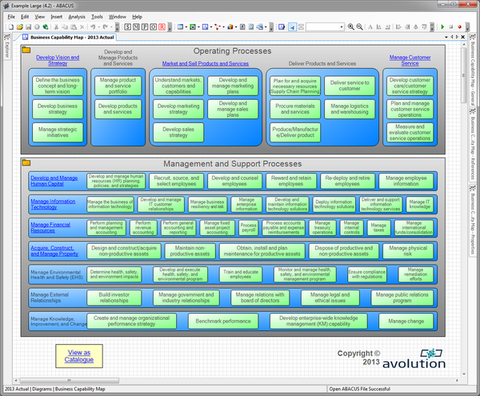Open the document tab list dropdown arrow
The image size is (480, 396).
pos(446,37)
